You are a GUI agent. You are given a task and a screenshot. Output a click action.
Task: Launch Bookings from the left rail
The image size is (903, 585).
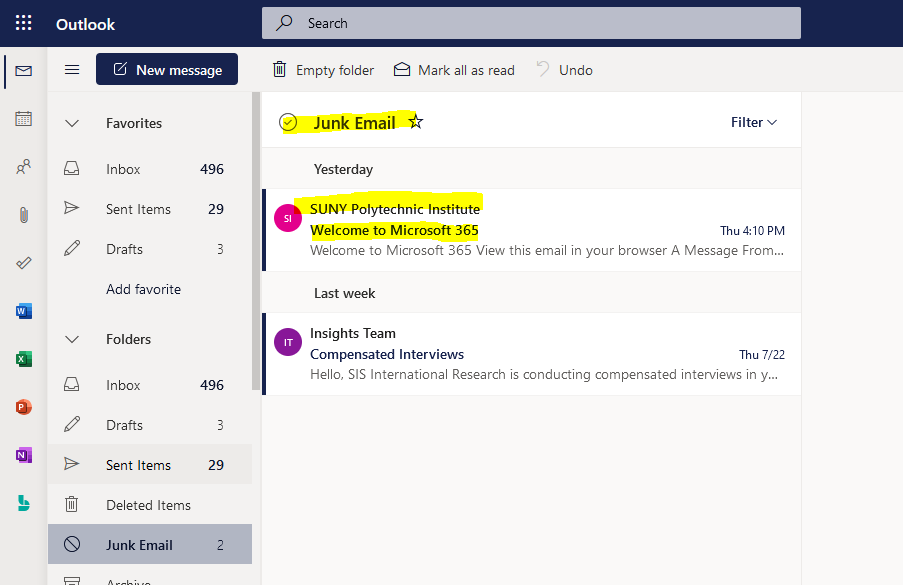tap(24, 503)
